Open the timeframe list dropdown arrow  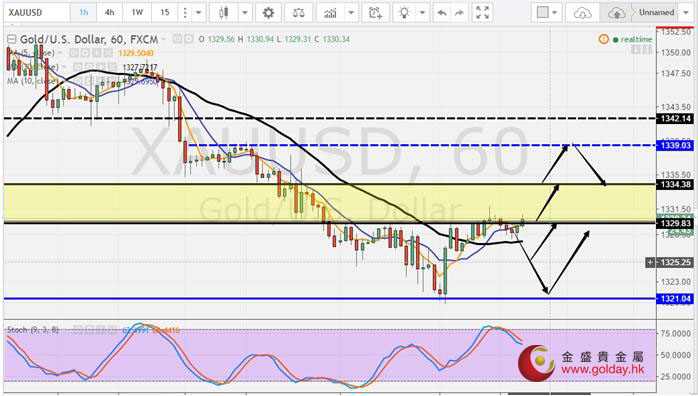pos(199,12)
